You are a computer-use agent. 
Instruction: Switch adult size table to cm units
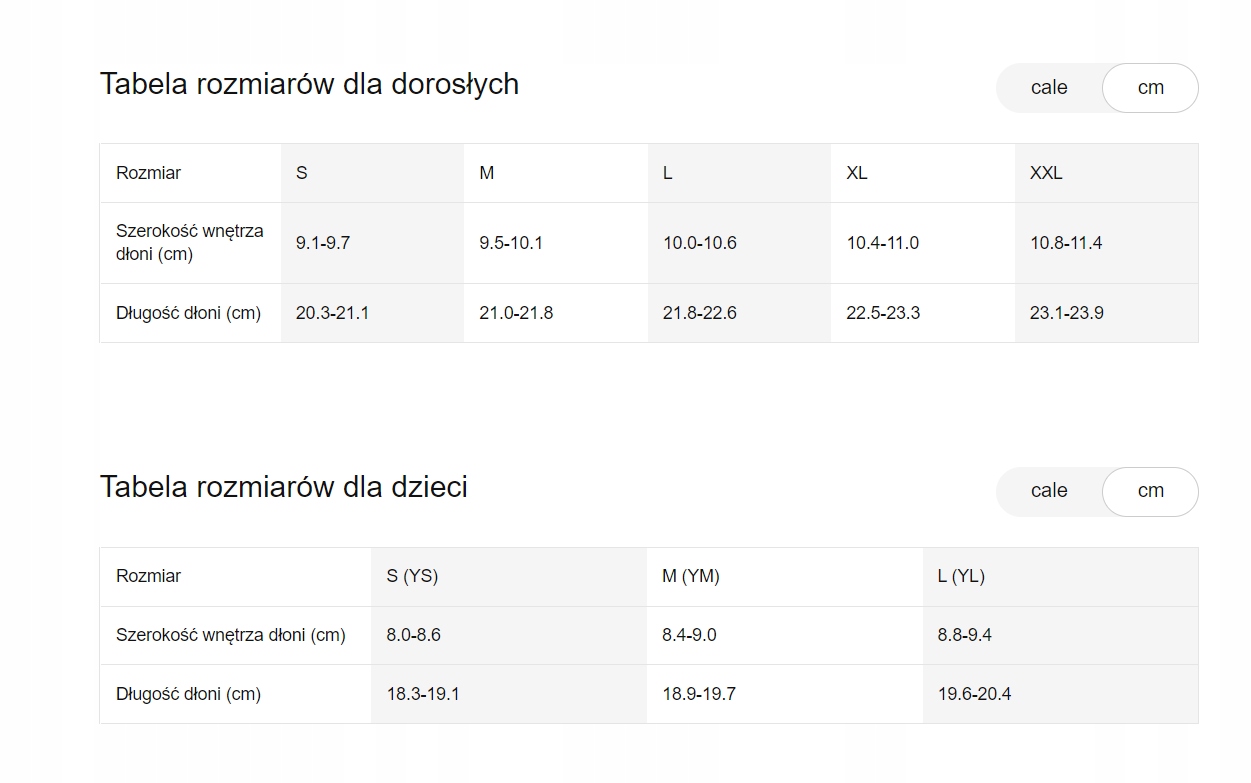(1150, 88)
